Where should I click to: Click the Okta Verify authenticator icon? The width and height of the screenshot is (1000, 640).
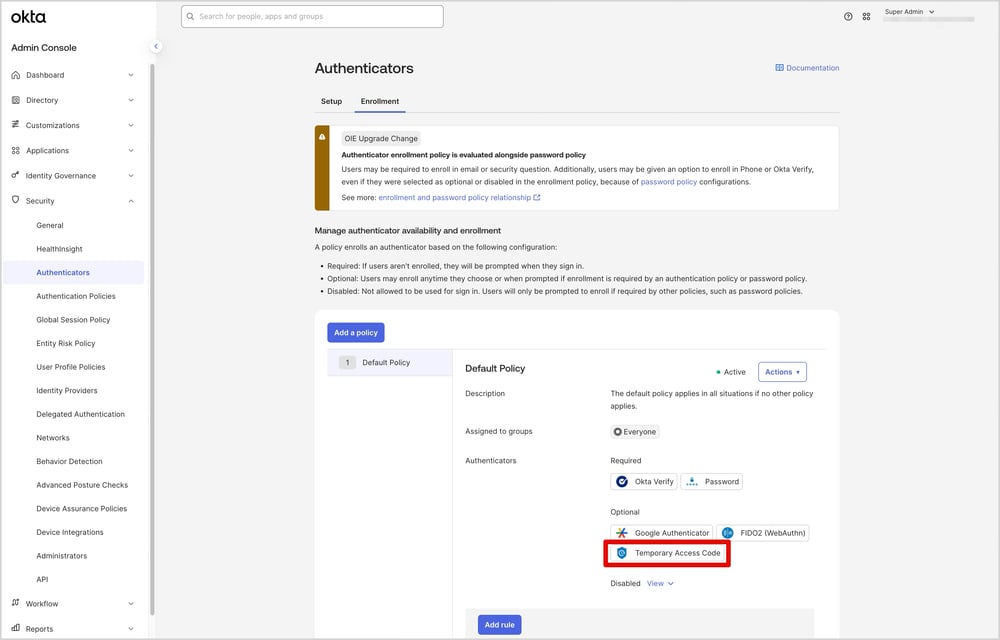click(622, 481)
